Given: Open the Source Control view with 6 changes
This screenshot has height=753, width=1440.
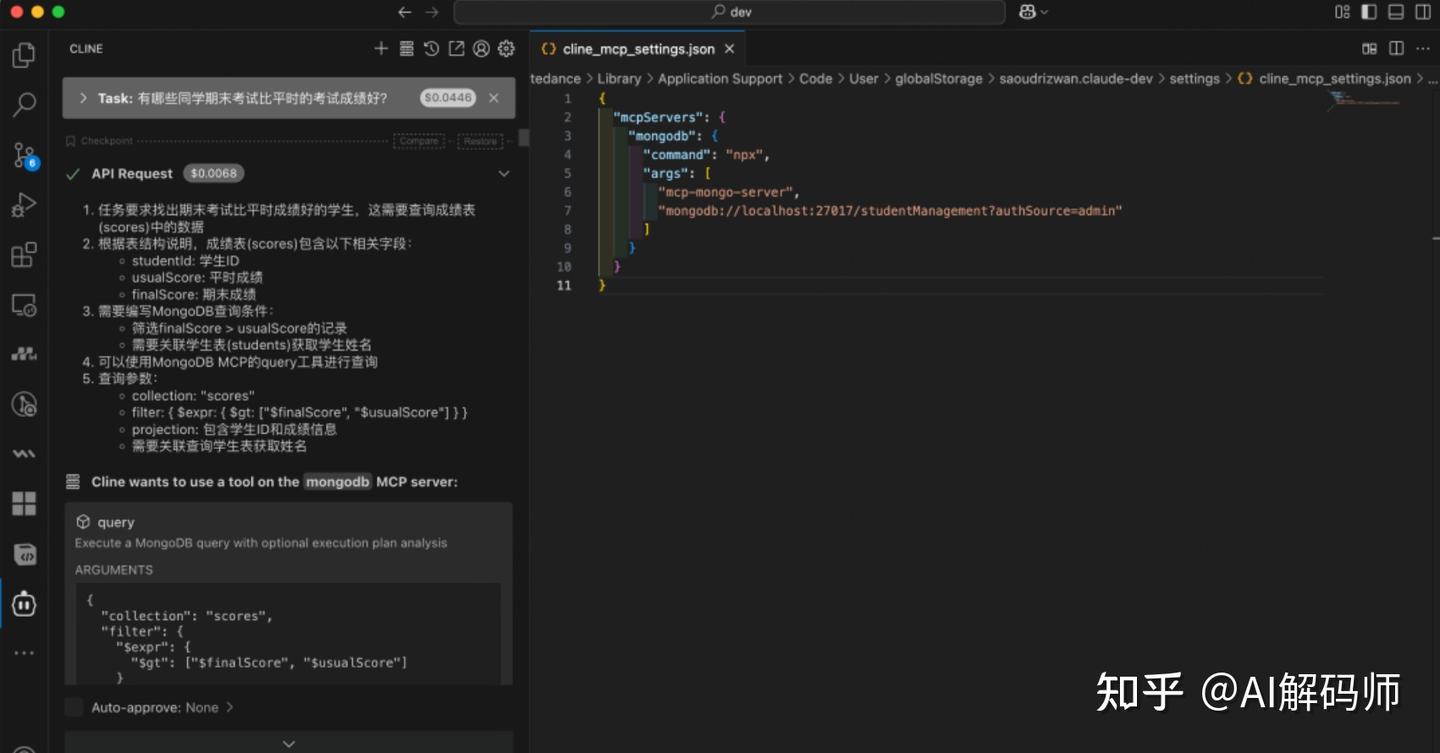Looking at the screenshot, I should tap(22, 153).
